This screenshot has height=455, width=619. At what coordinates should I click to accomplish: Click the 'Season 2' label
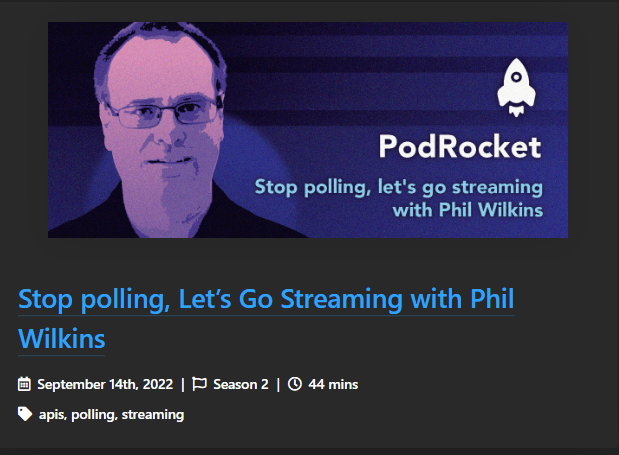coord(241,384)
